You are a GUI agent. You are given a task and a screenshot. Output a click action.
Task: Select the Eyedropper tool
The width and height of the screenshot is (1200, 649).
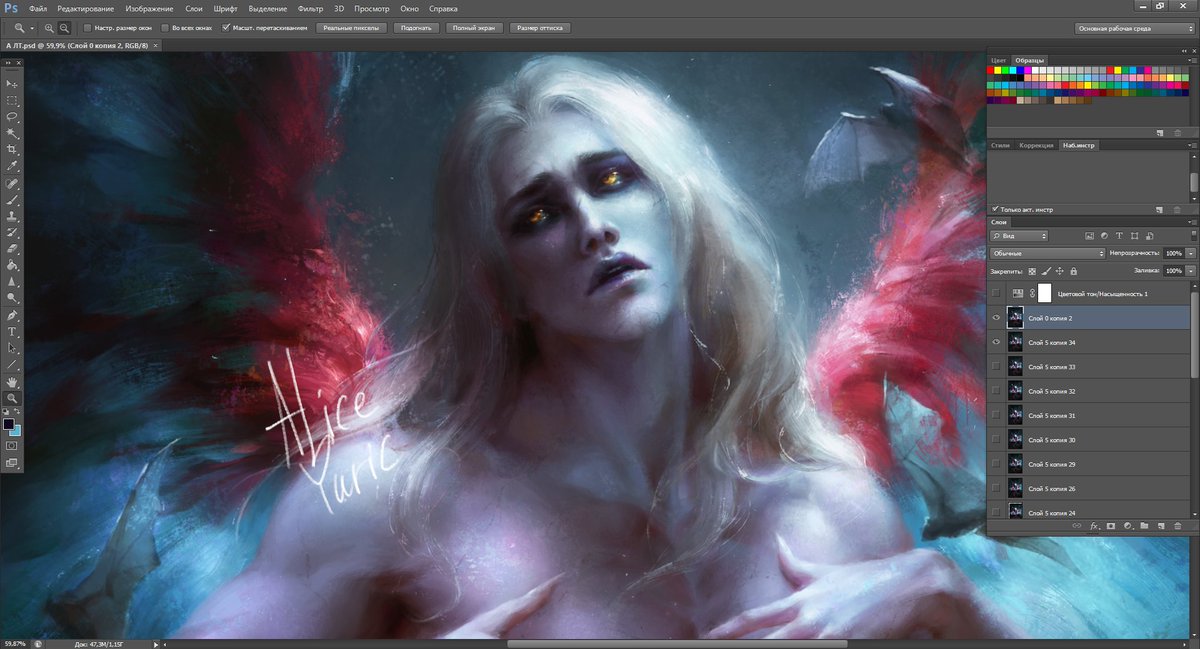12,166
